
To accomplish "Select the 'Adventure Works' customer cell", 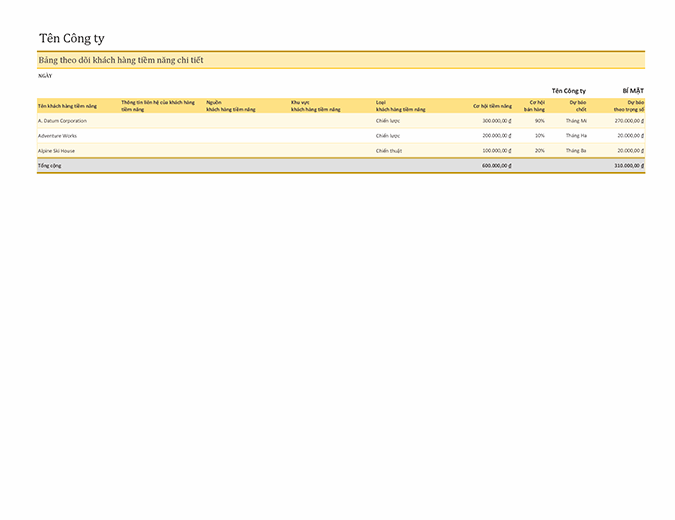I will click(56, 135).
